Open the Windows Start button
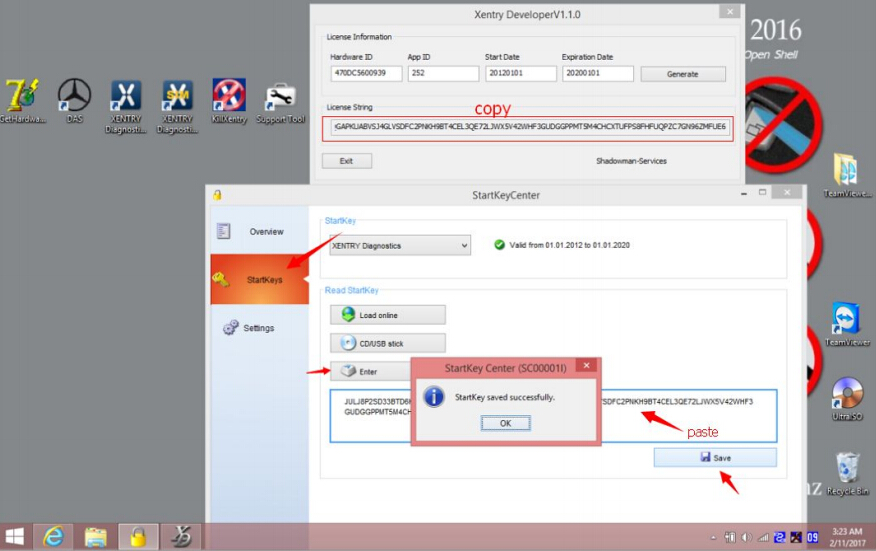 click(15, 537)
